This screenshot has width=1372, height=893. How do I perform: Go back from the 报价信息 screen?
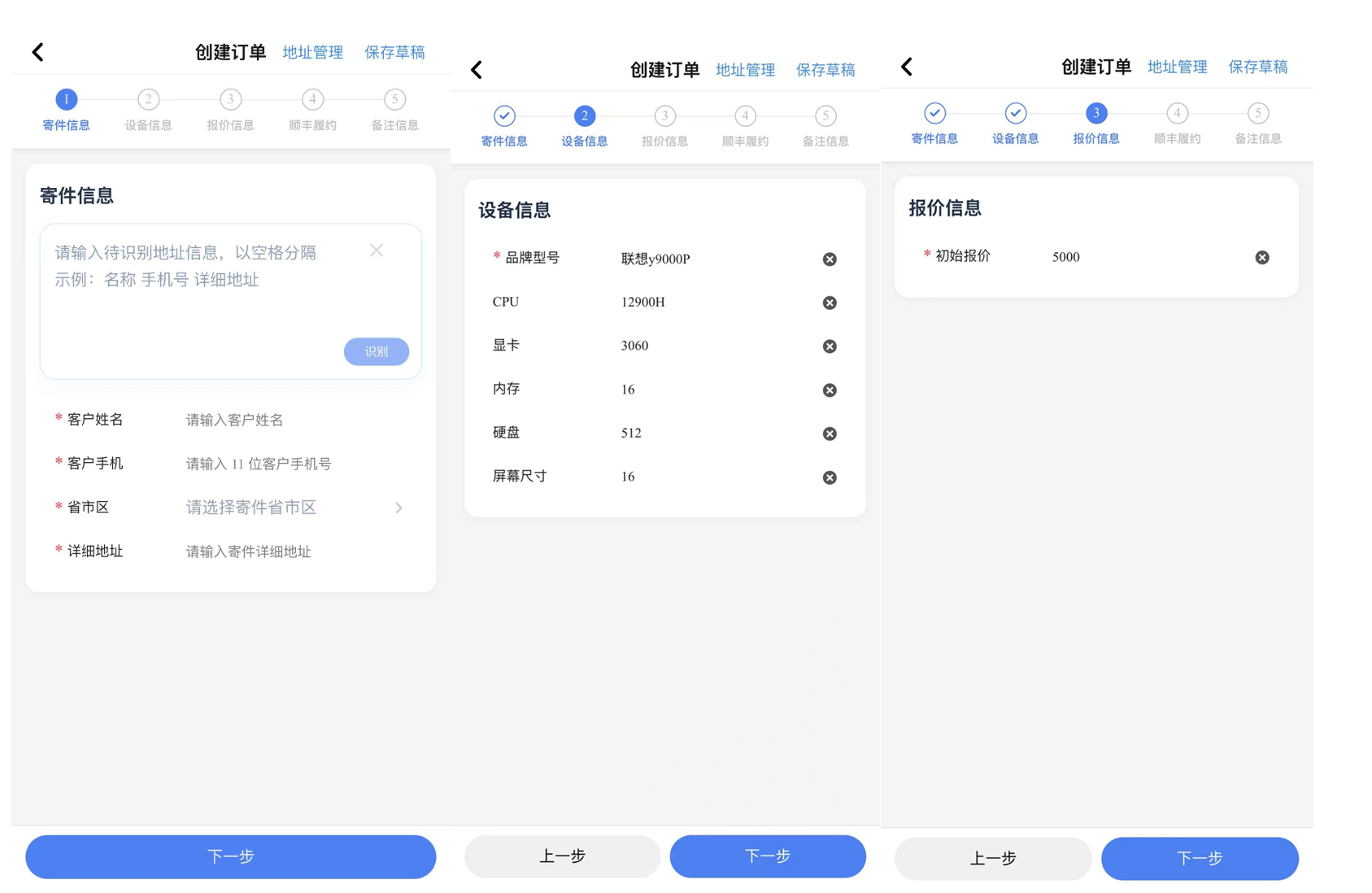coord(907,67)
